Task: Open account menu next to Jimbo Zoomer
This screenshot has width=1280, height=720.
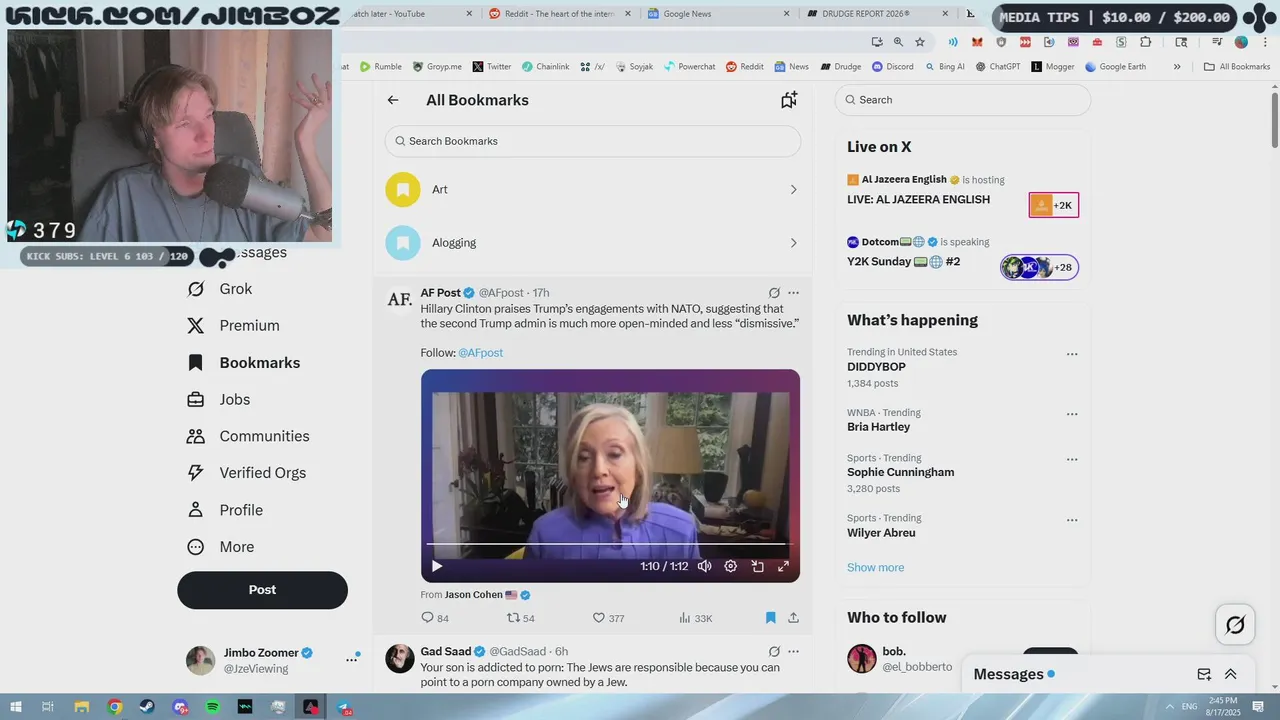Action: (x=352, y=659)
